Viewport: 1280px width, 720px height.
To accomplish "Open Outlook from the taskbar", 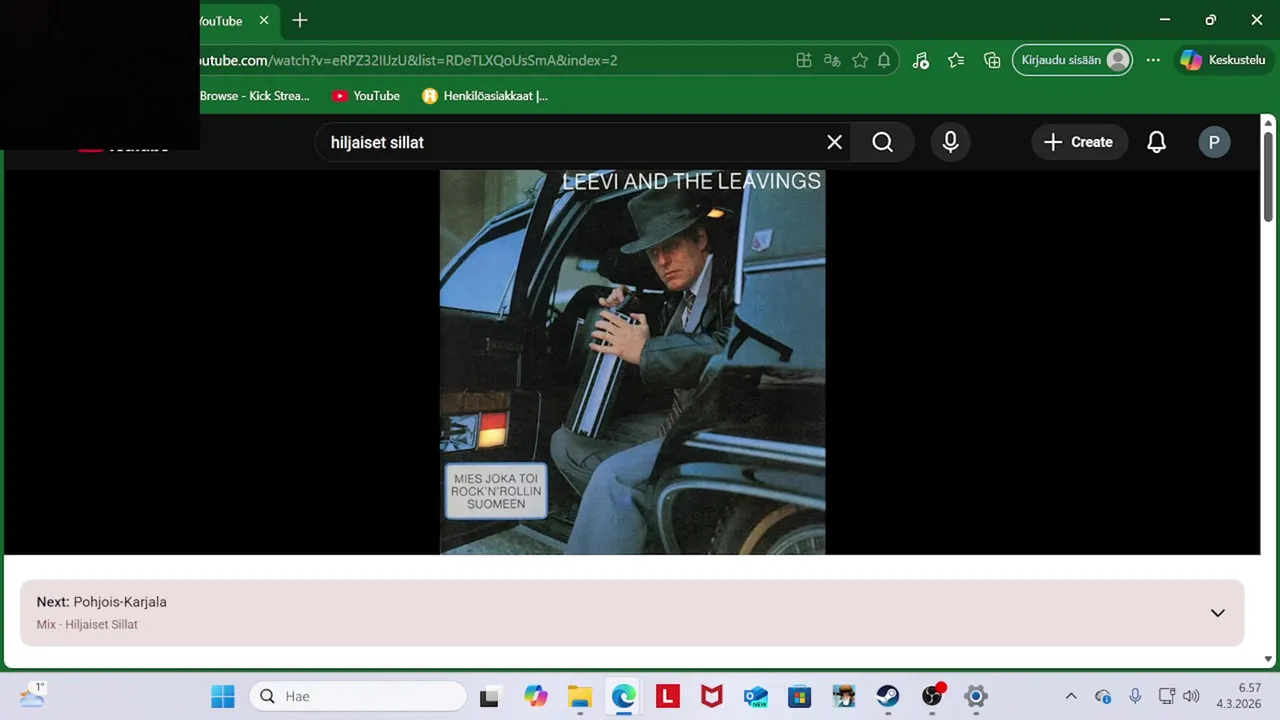I will pyautogui.click(x=756, y=696).
